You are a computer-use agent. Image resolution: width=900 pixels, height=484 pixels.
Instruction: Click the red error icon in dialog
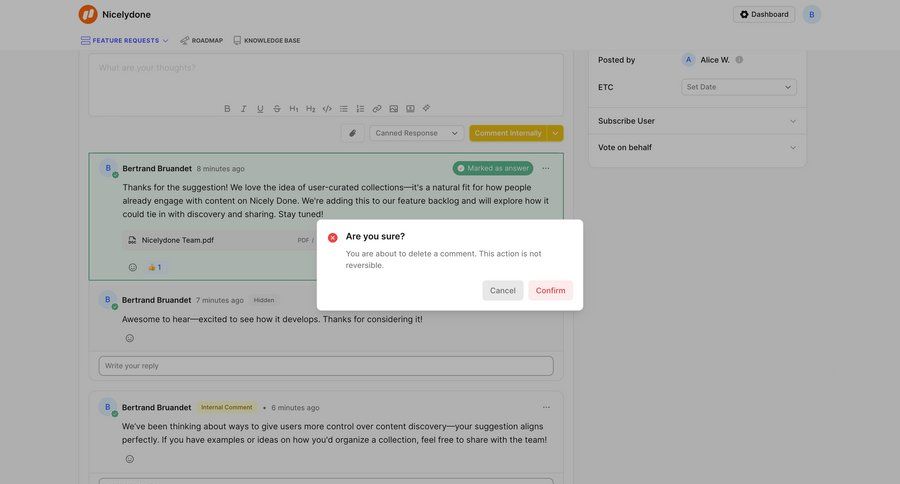click(332, 238)
